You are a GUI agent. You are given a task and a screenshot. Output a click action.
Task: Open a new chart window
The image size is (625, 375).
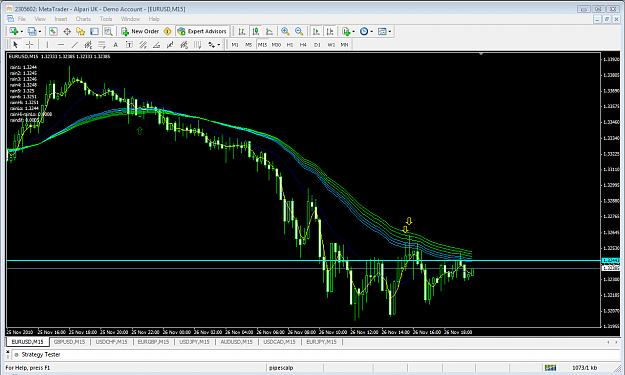point(14,31)
